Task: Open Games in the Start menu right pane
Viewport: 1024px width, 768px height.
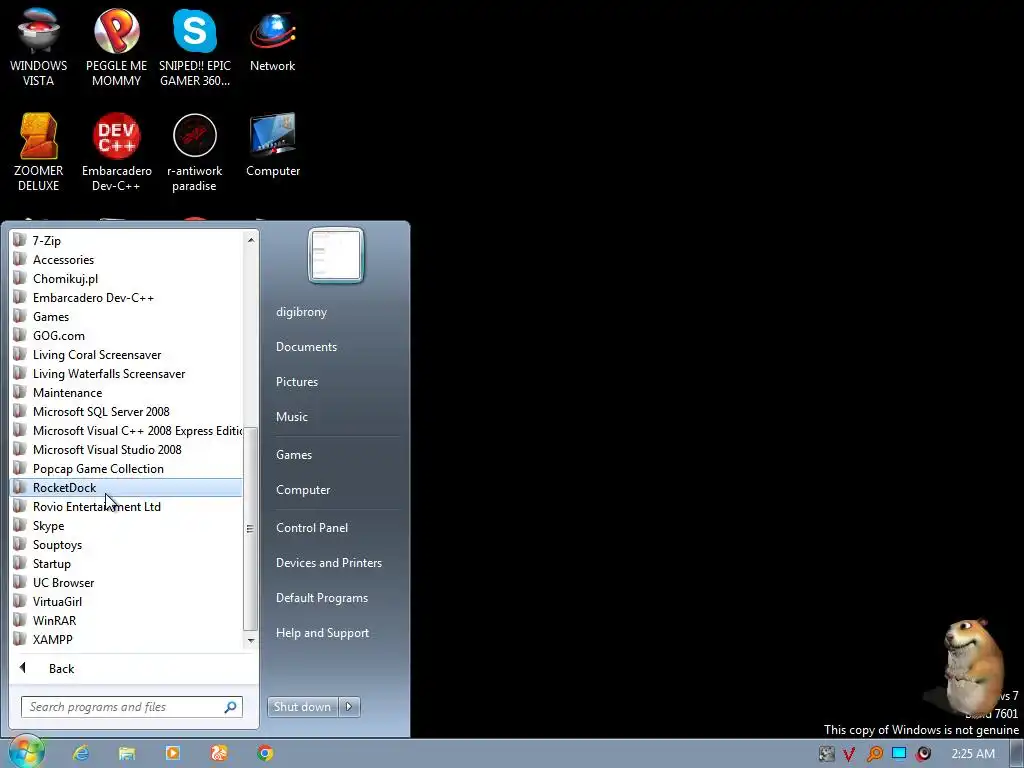Action: coord(294,455)
